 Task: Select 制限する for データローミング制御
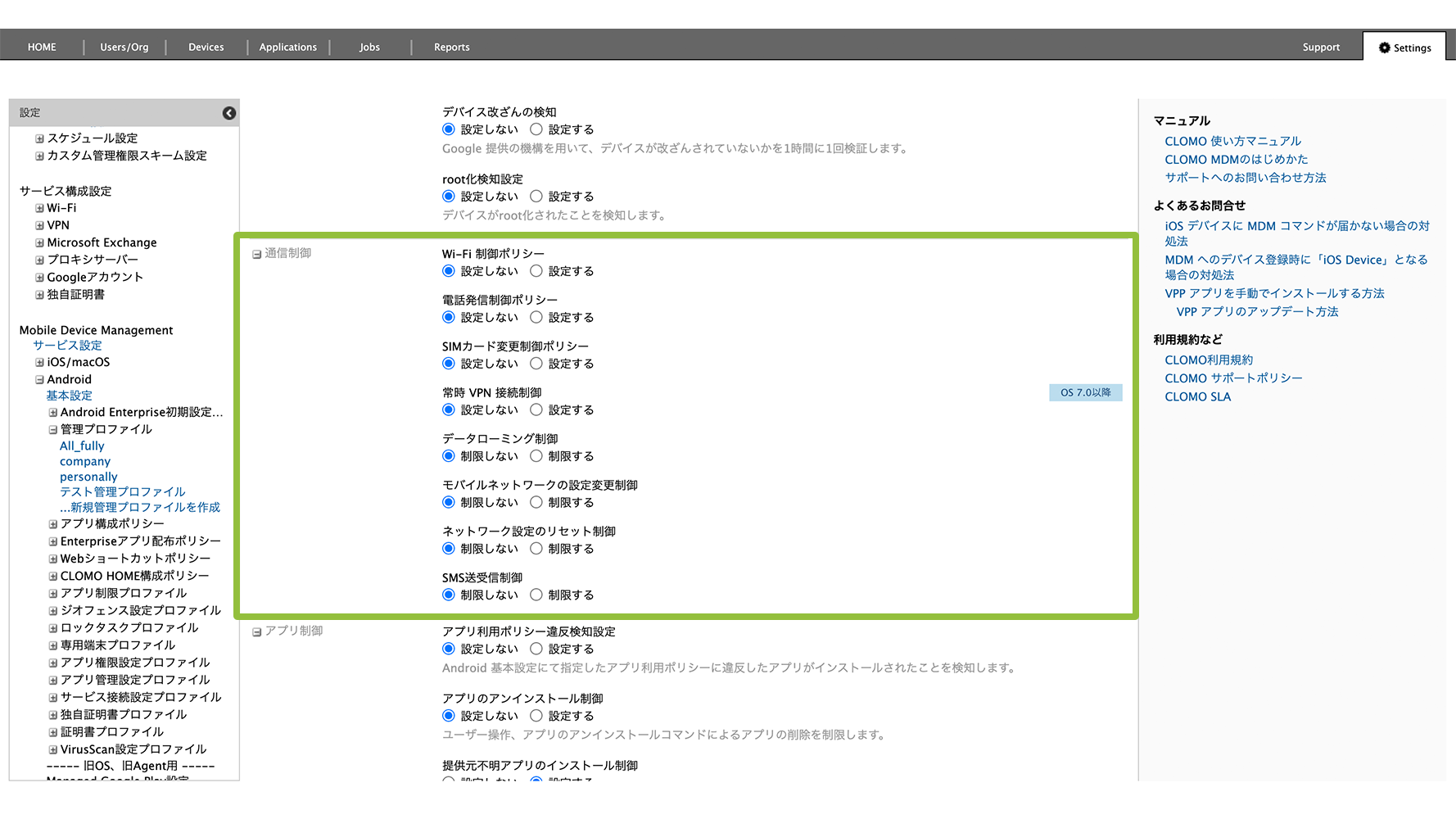pyautogui.click(x=536, y=456)
